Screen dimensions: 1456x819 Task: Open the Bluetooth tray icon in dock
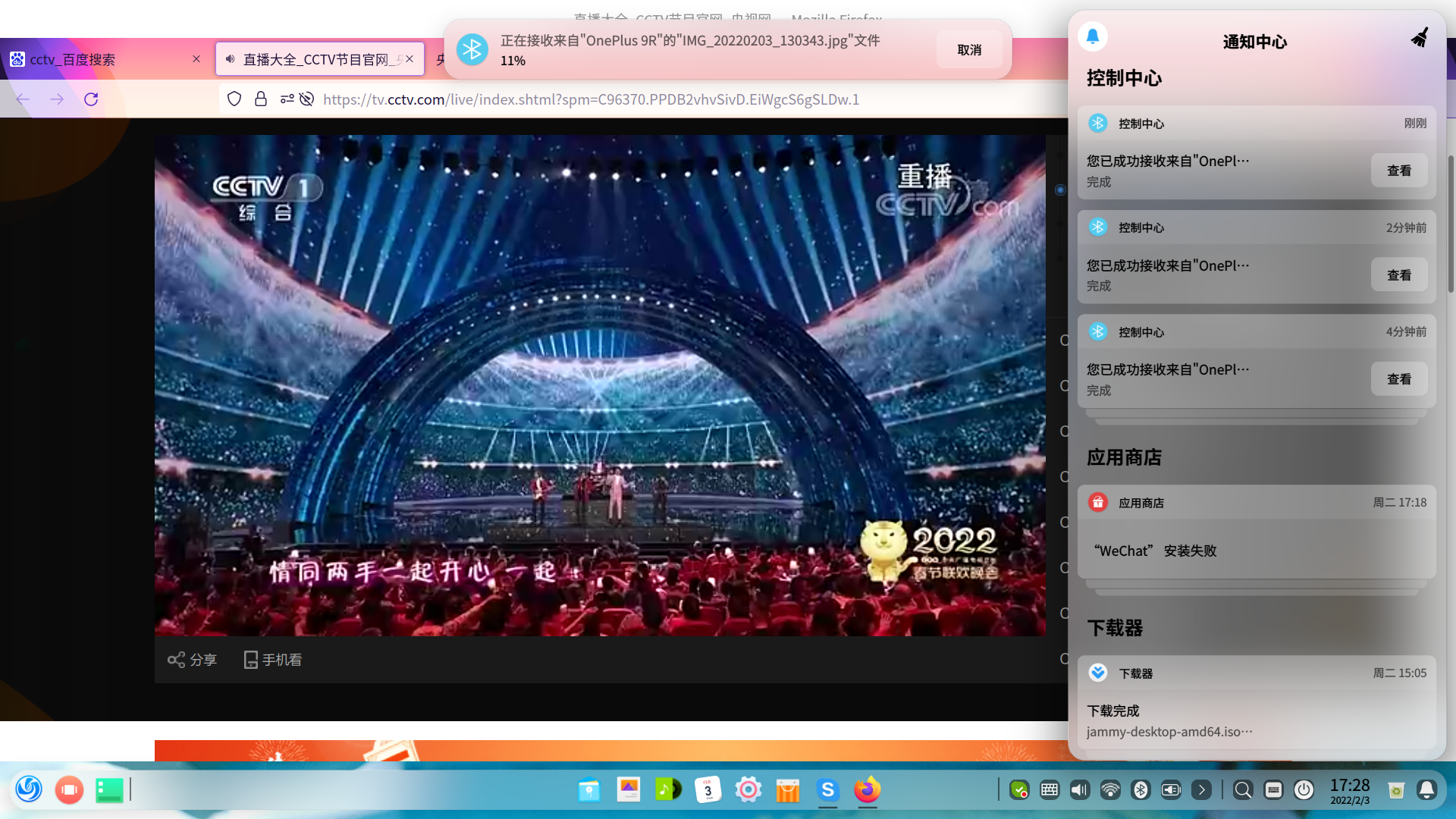pos(1141,790)
